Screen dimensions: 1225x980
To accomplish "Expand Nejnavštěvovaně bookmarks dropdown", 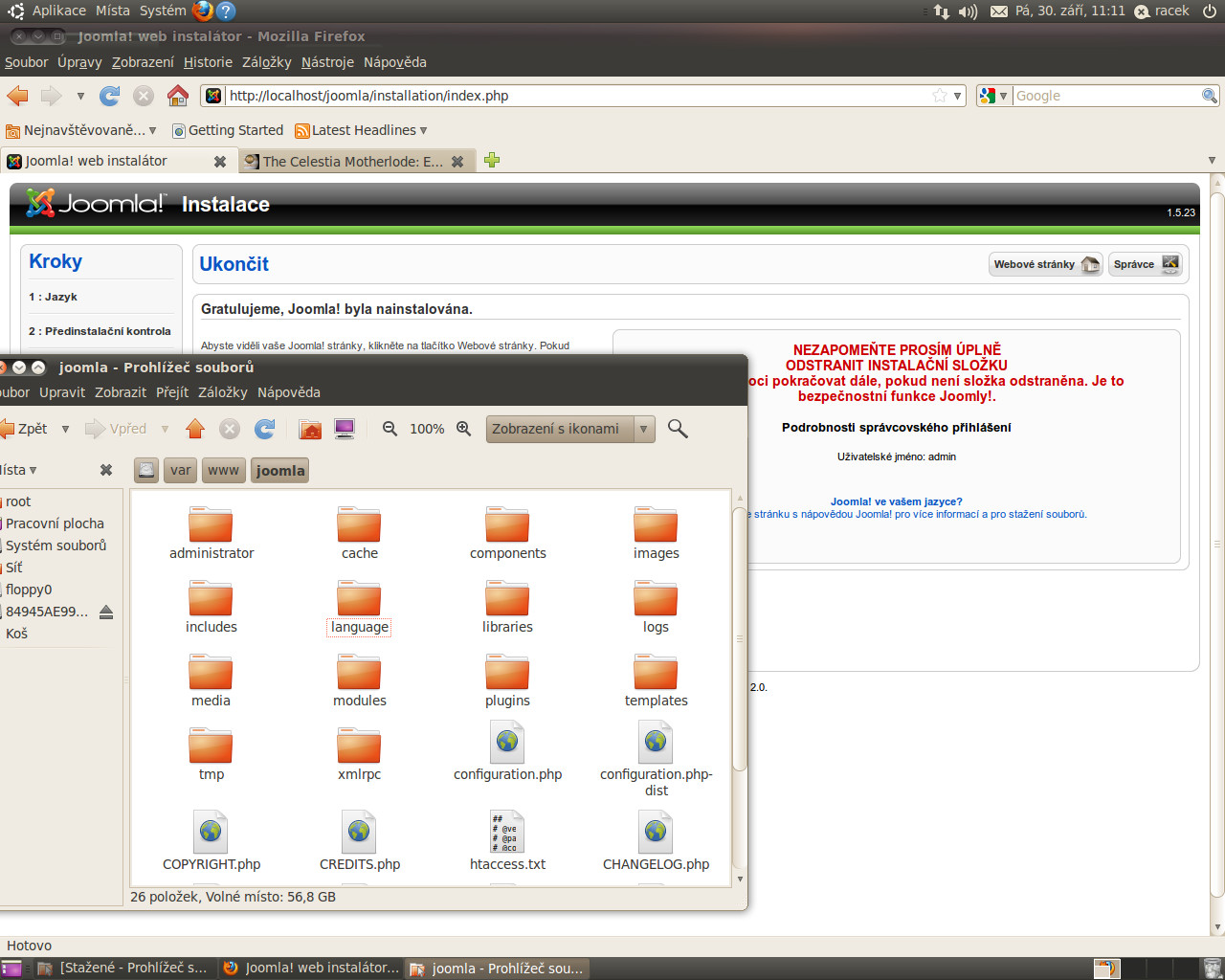I will [x=152, y=130].
